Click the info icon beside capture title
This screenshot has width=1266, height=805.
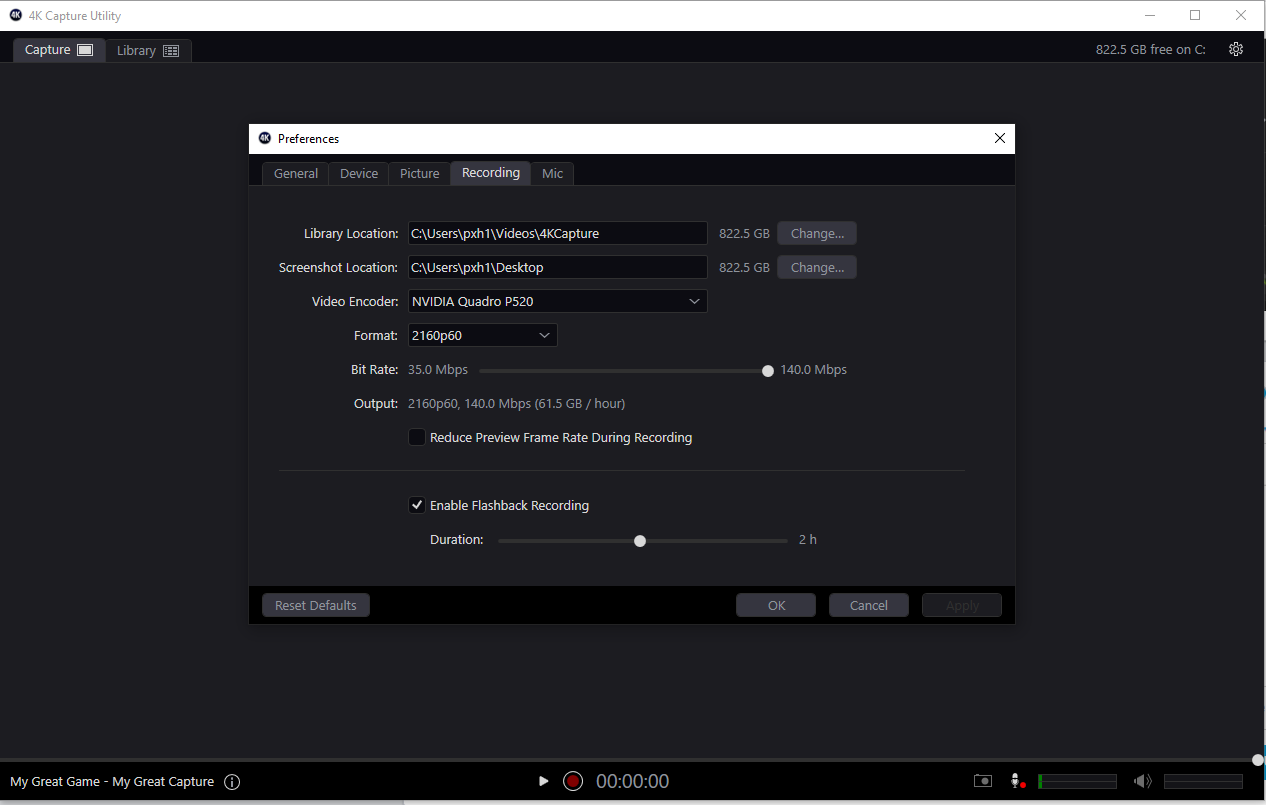(232, 782)
